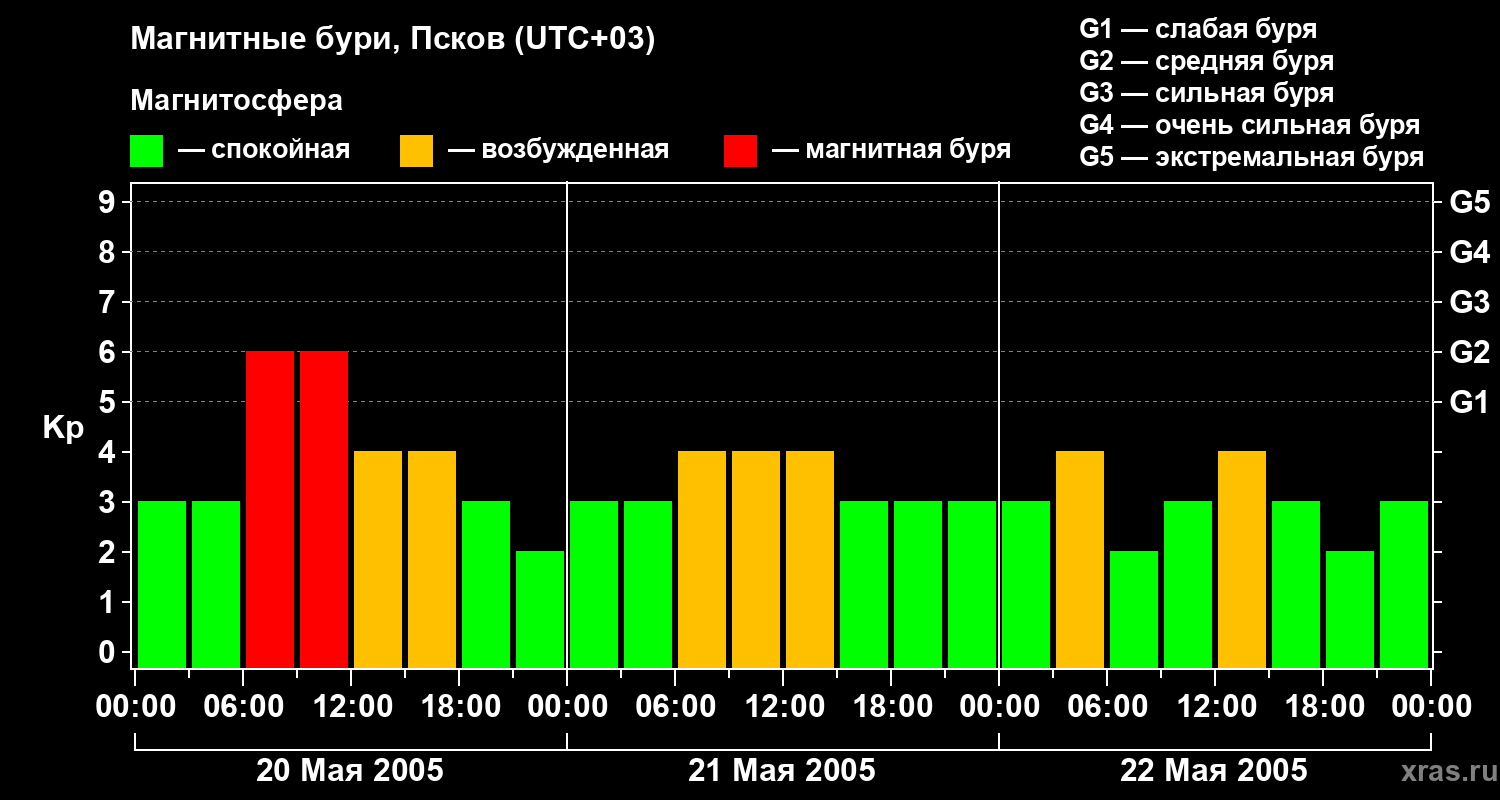Click the second red Kp 6 bar

coord(324,509)
